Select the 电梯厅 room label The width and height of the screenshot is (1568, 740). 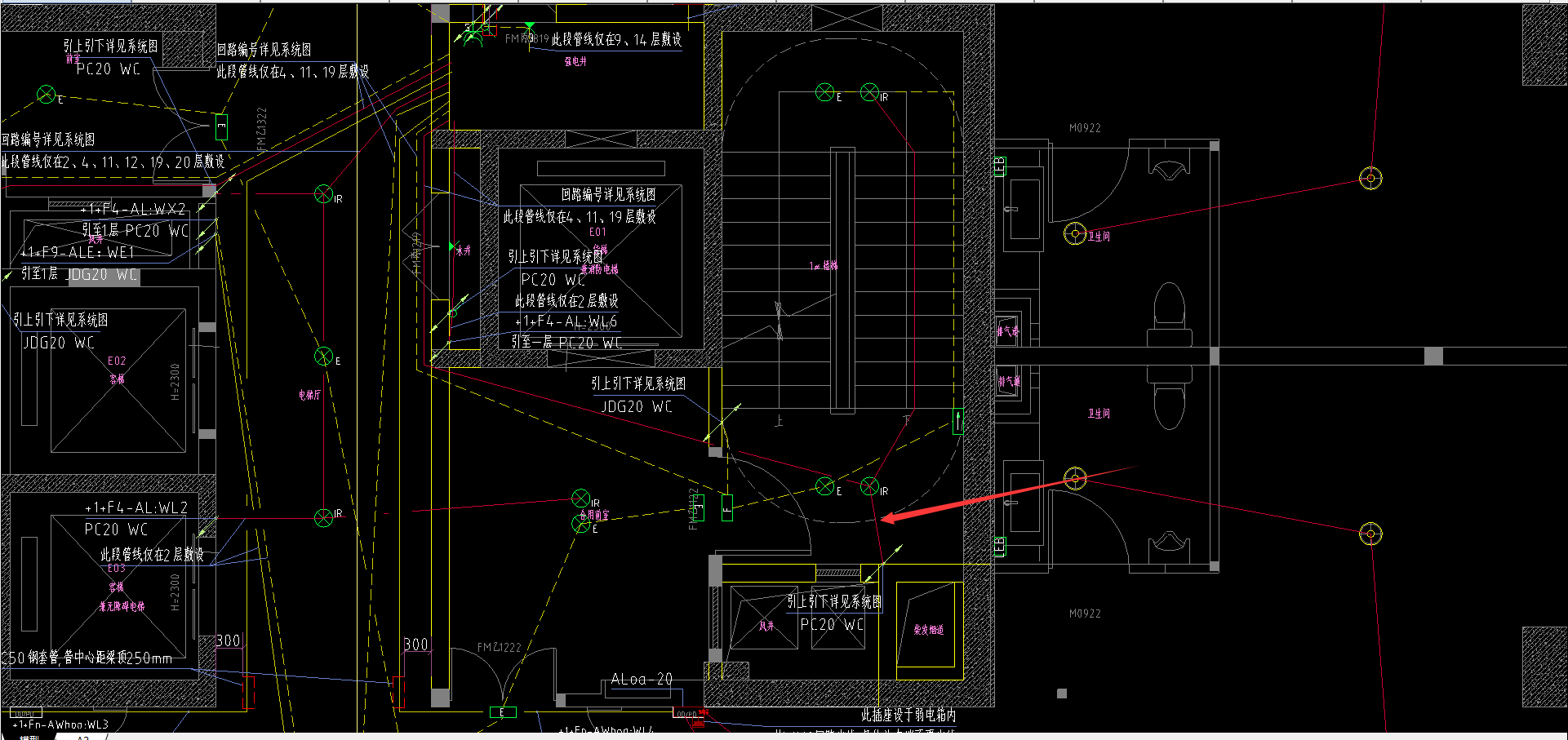tap(309, 395)
